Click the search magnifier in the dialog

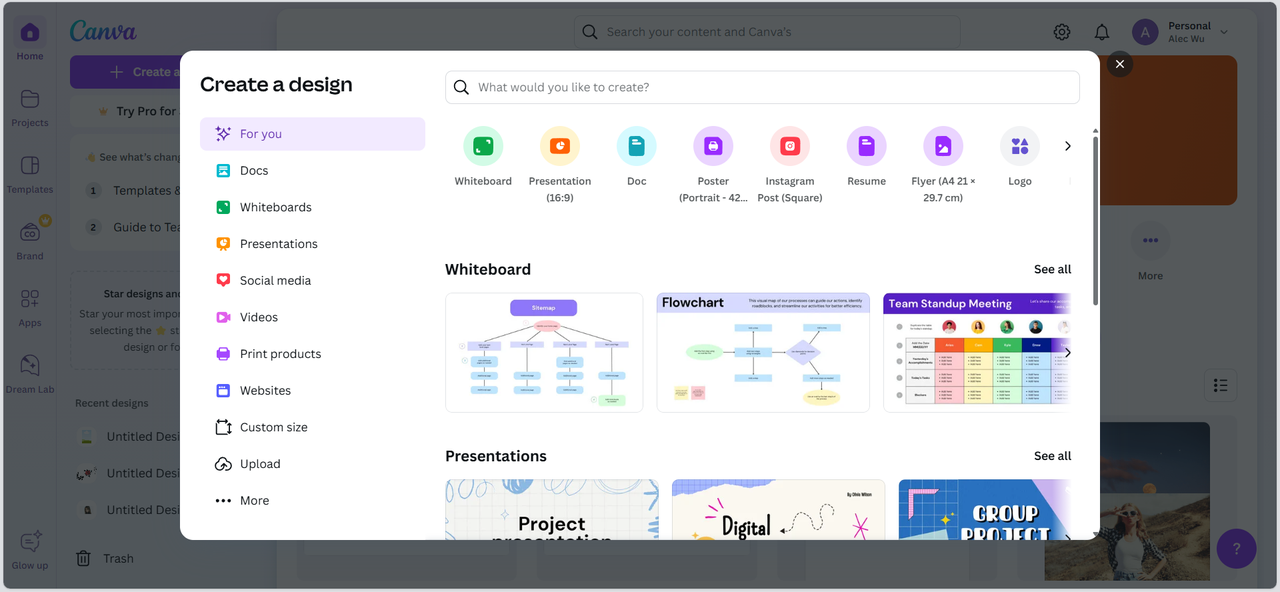tap(461, 87)
